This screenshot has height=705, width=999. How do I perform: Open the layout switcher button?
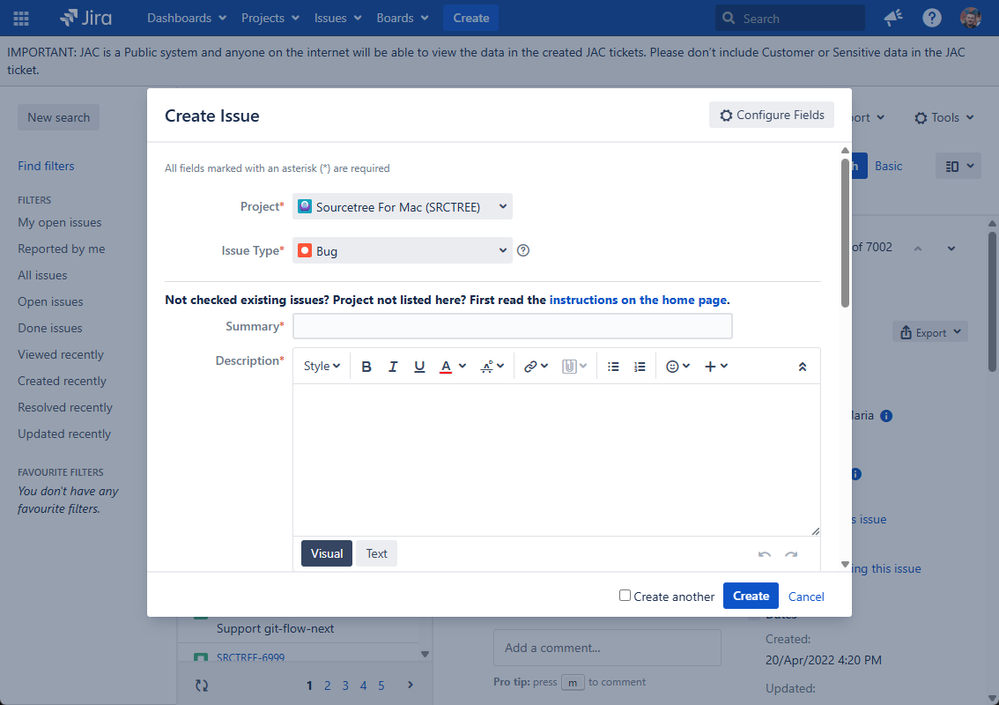[x=959, y=166]
